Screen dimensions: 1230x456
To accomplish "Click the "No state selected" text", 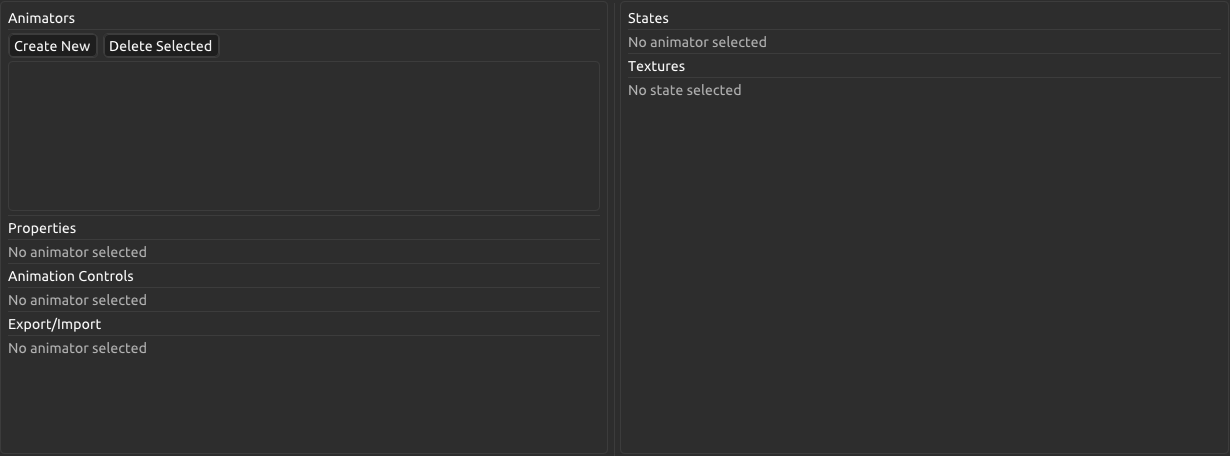I will 684,90.
